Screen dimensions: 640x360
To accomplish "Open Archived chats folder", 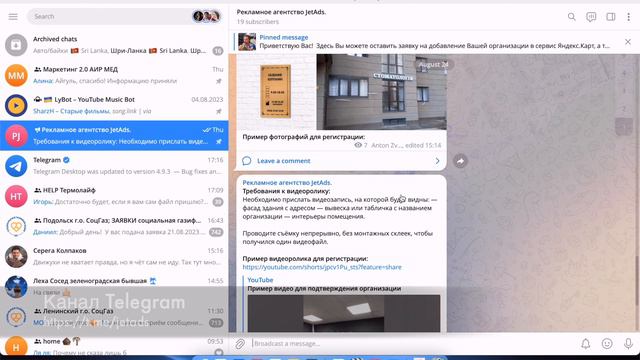I will pos(114,45).
